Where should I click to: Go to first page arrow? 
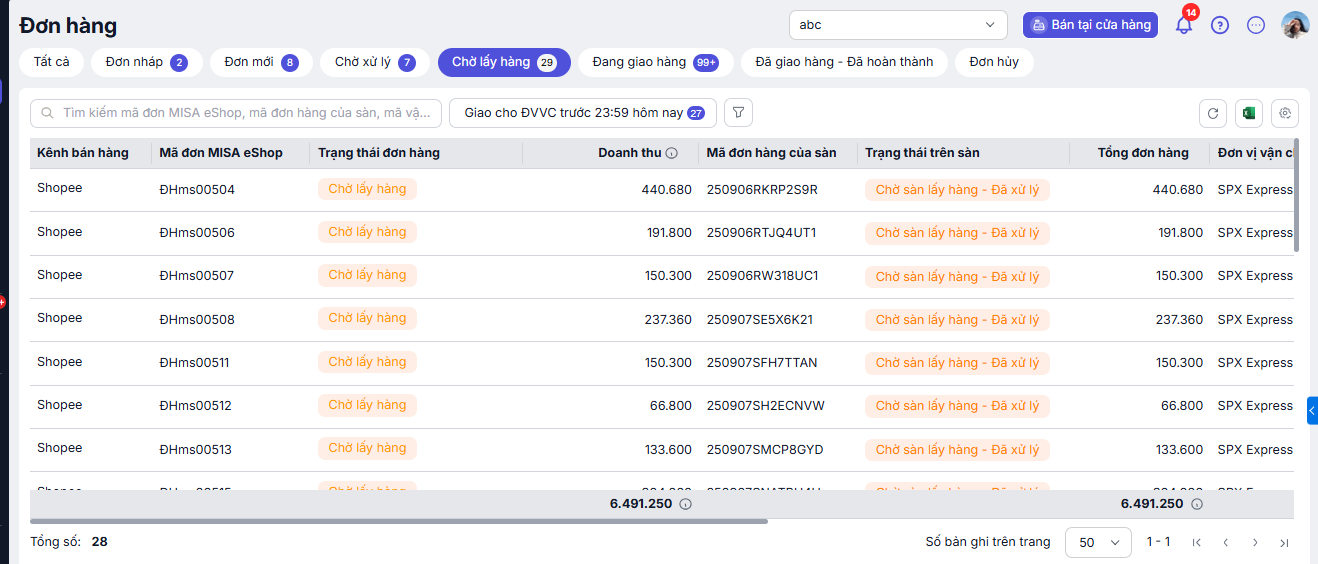[1196, 542]
